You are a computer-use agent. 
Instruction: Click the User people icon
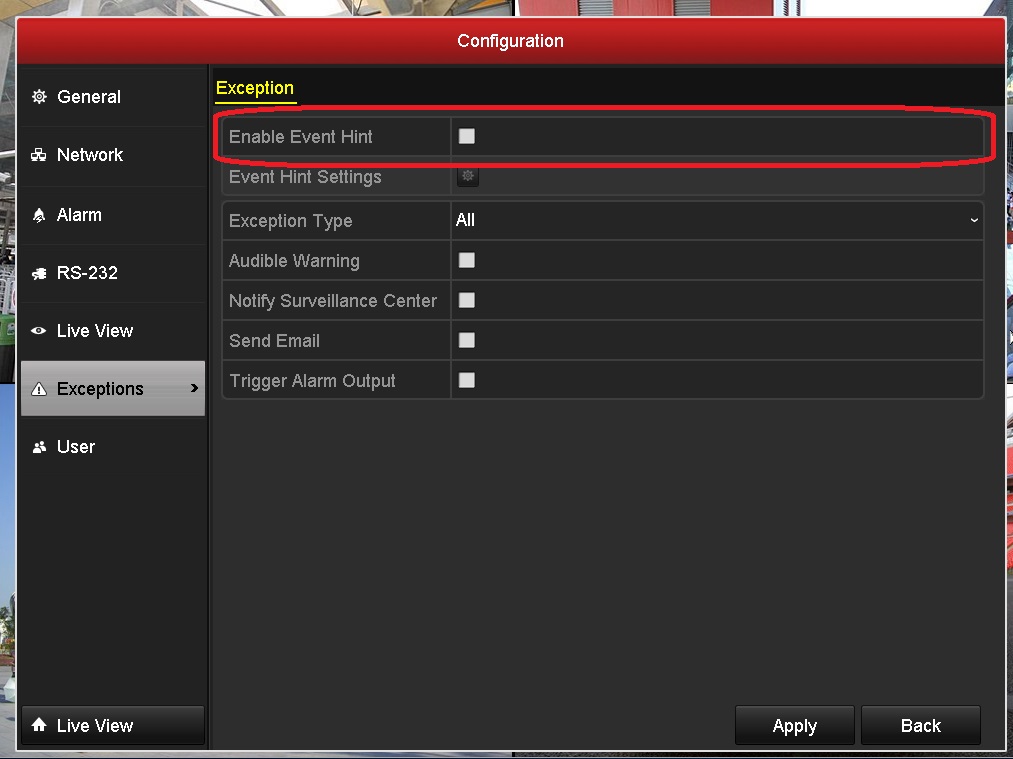point(39,447)
